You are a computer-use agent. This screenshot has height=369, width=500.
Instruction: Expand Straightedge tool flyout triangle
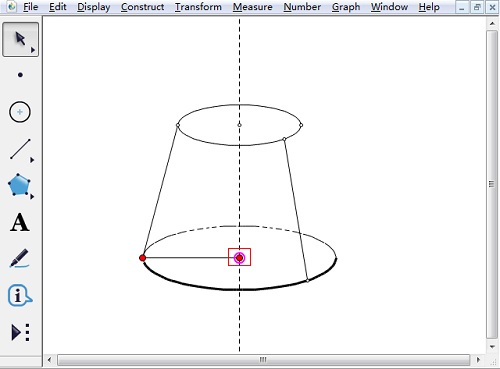point(32,160)
